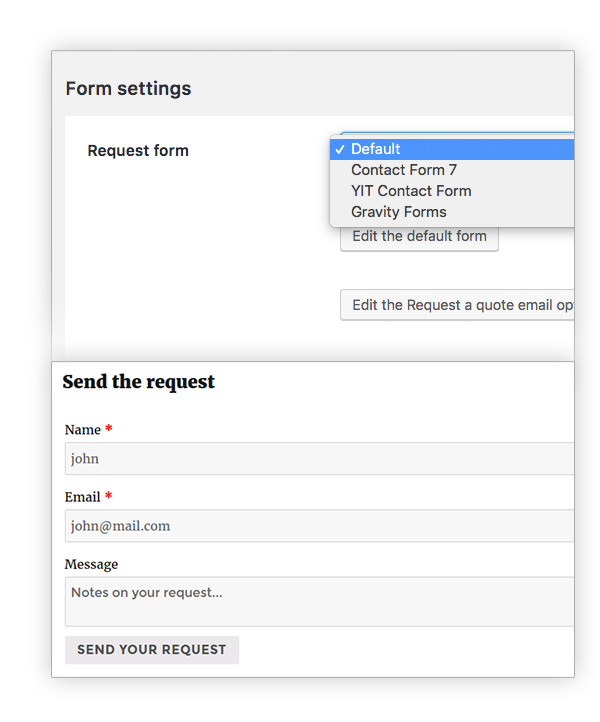Click the red asterisk next to Email
The image size is (600, 722).
[109, 496]
